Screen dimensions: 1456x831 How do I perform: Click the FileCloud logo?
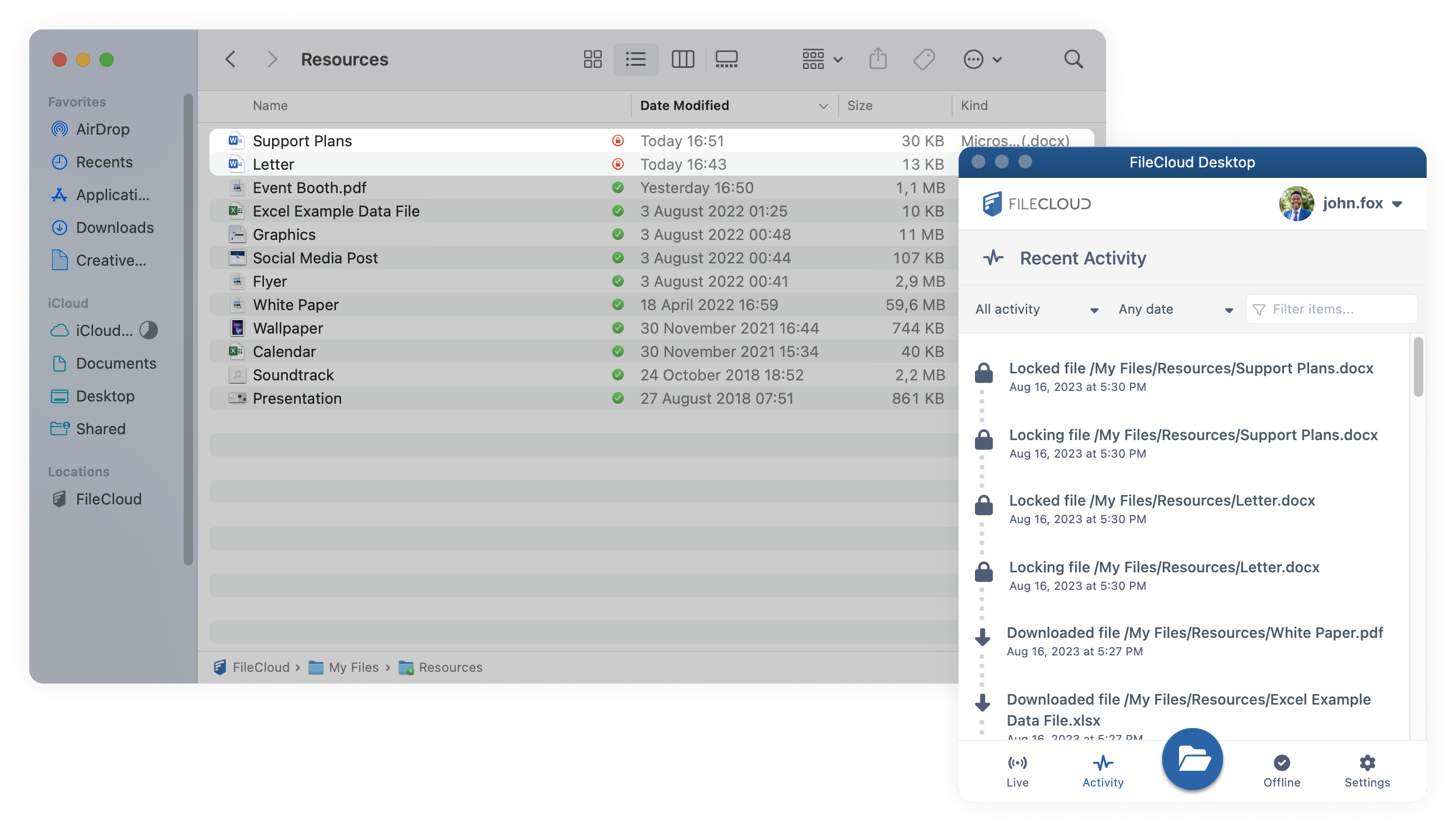[x=1036, y=204]
